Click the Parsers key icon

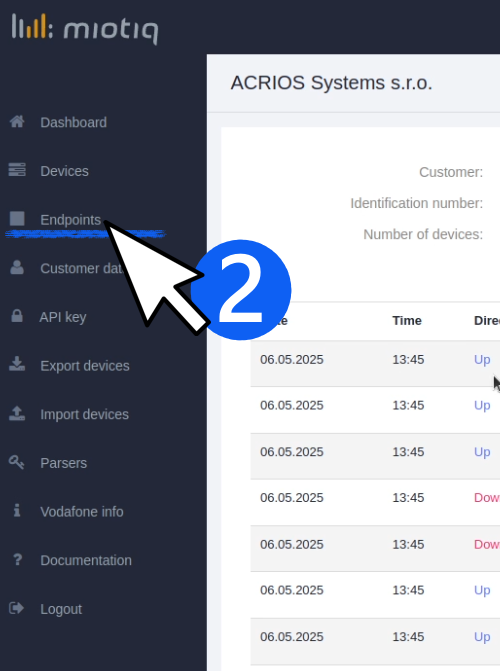tap(17, 462)
